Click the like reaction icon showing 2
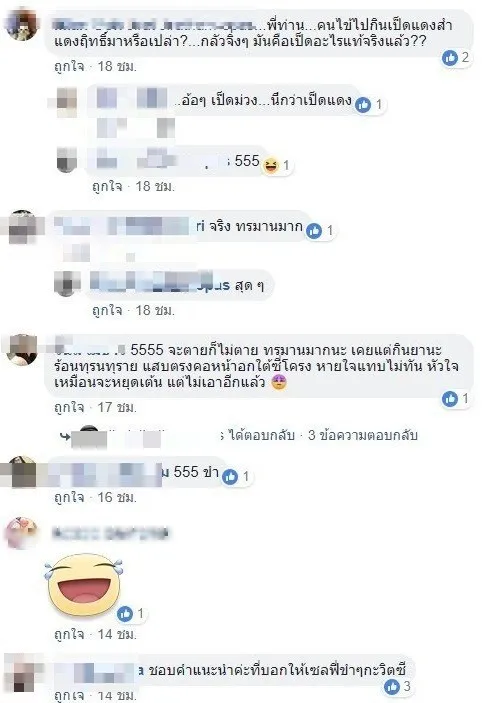This screenshot has height=703, width=487. click(450, 58)
